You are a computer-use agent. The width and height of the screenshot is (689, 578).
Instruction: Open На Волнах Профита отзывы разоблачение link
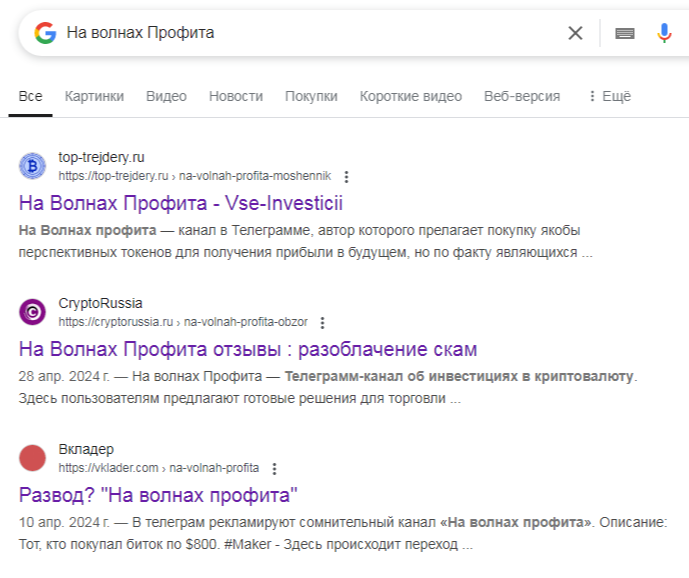pos(248,349)
